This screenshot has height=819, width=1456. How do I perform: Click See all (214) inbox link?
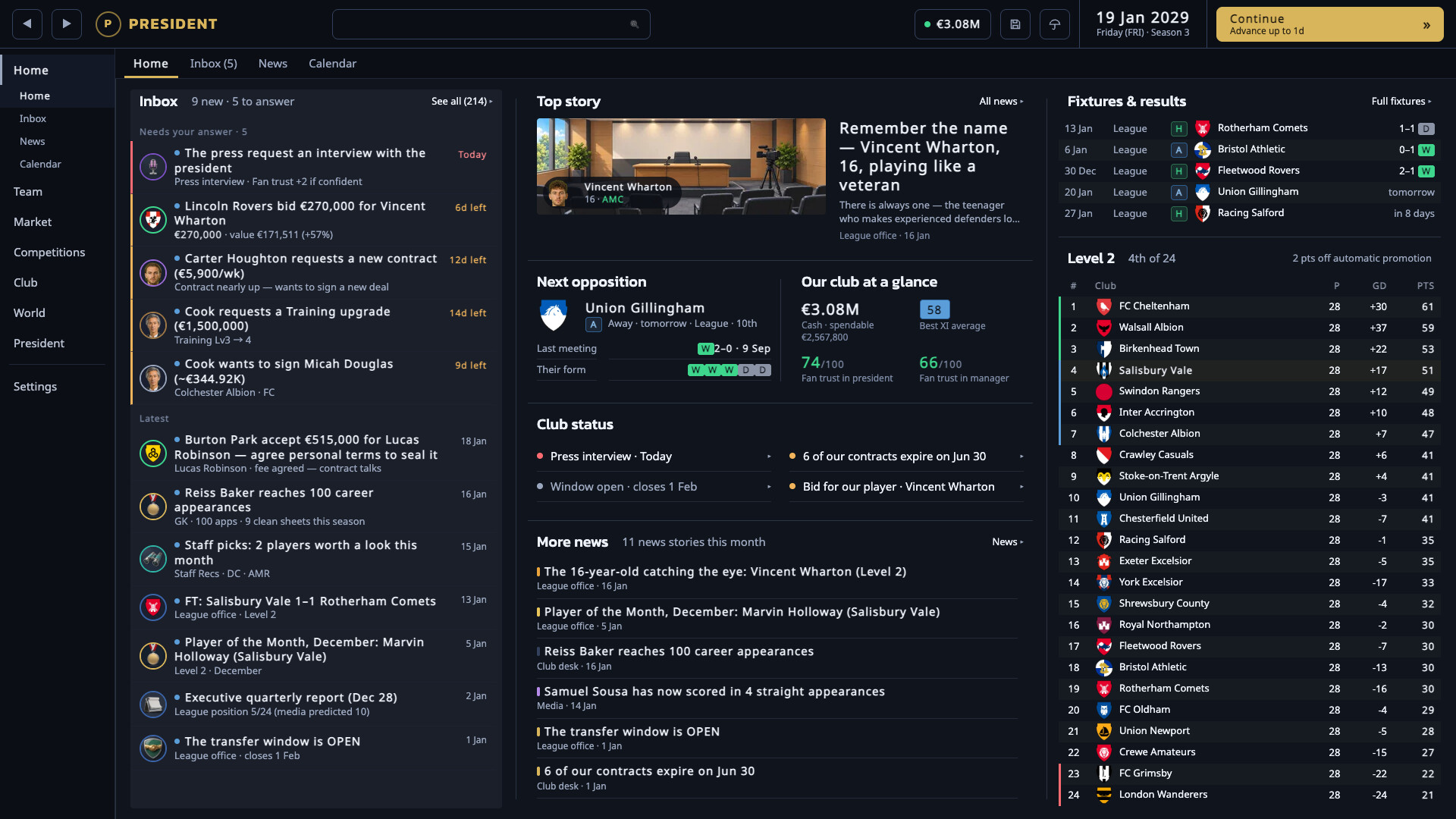[x=462, y=102]
